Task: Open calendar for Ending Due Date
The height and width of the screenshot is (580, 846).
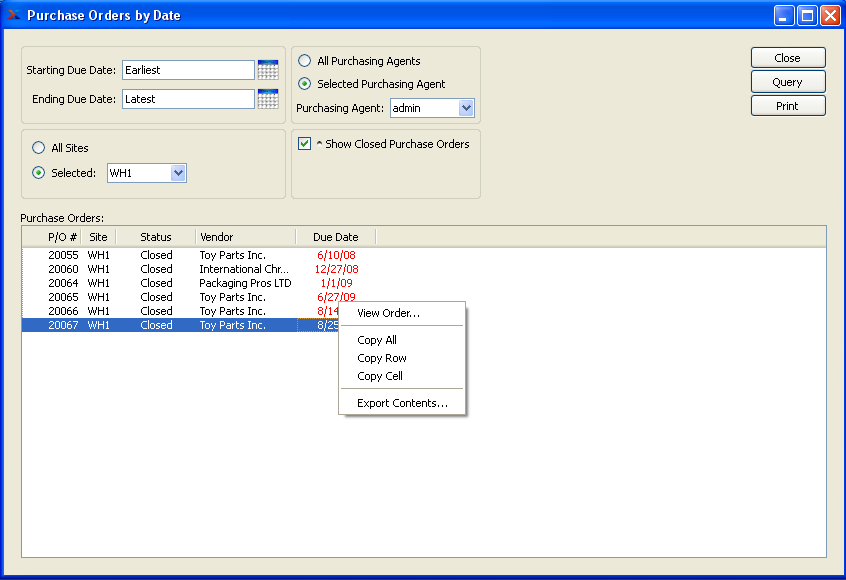Action: 268,99
